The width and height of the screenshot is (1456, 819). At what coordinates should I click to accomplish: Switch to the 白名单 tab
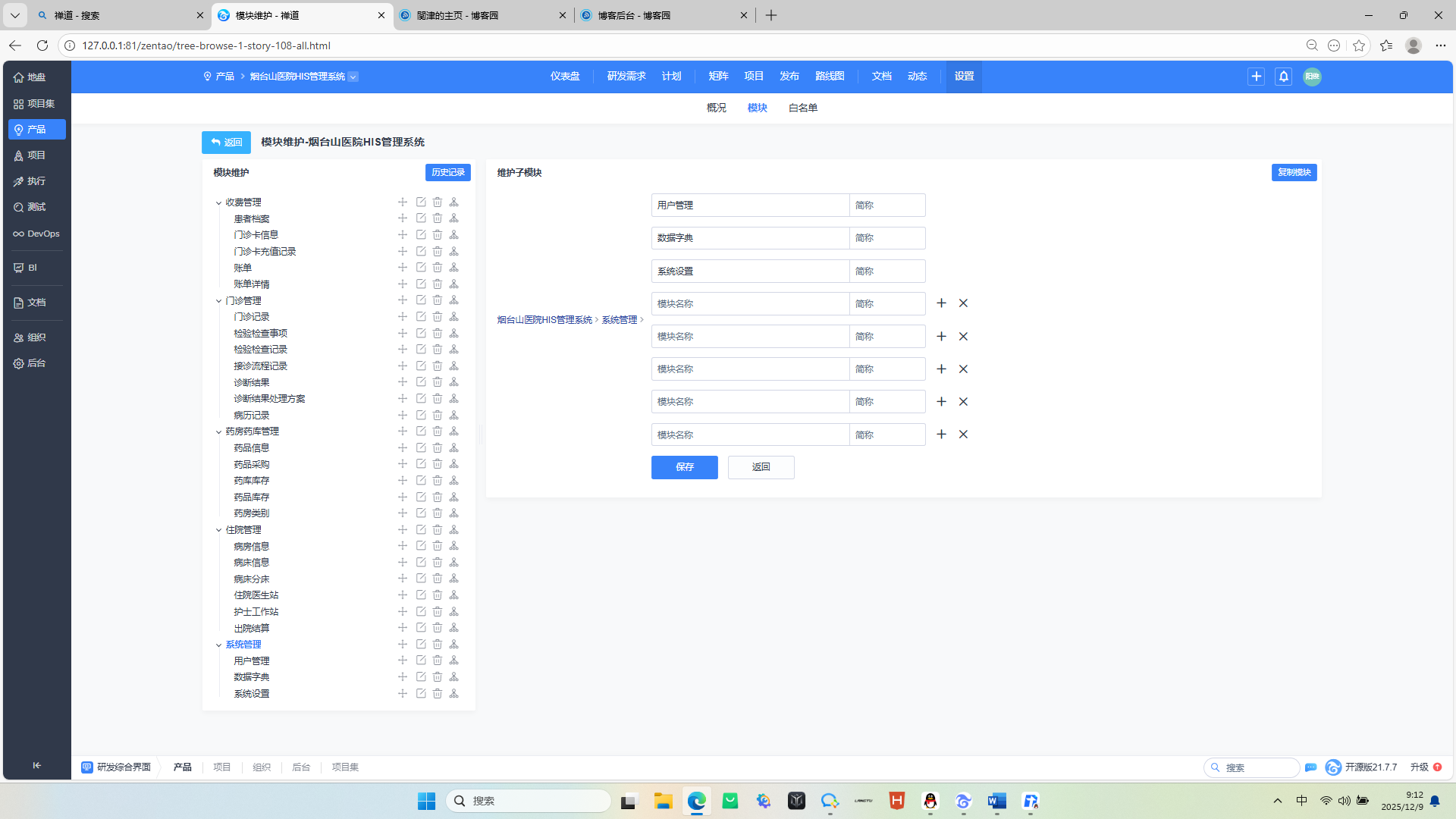802,108
